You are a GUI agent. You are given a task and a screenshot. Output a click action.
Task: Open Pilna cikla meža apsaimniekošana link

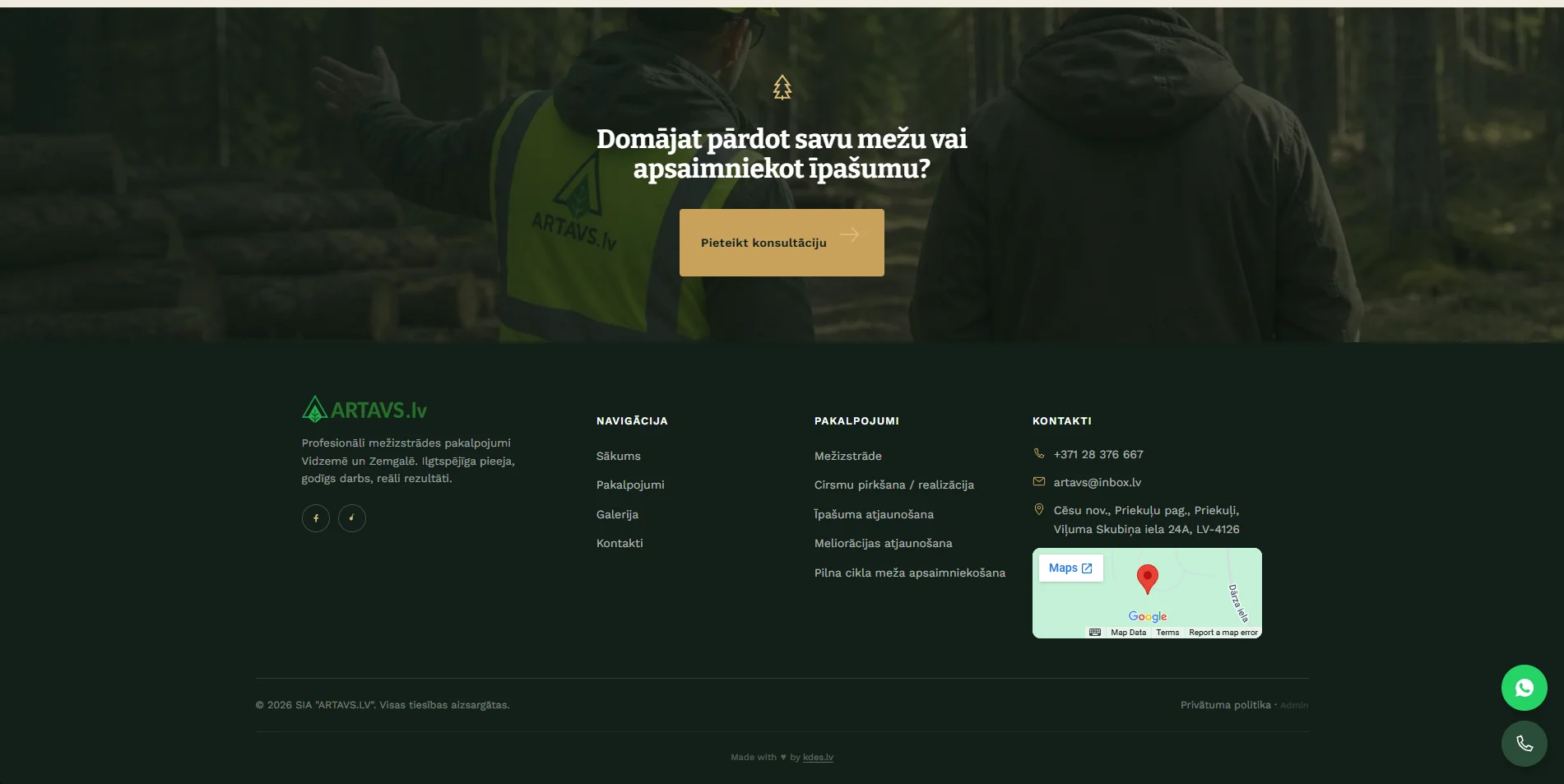coord(910,573)
